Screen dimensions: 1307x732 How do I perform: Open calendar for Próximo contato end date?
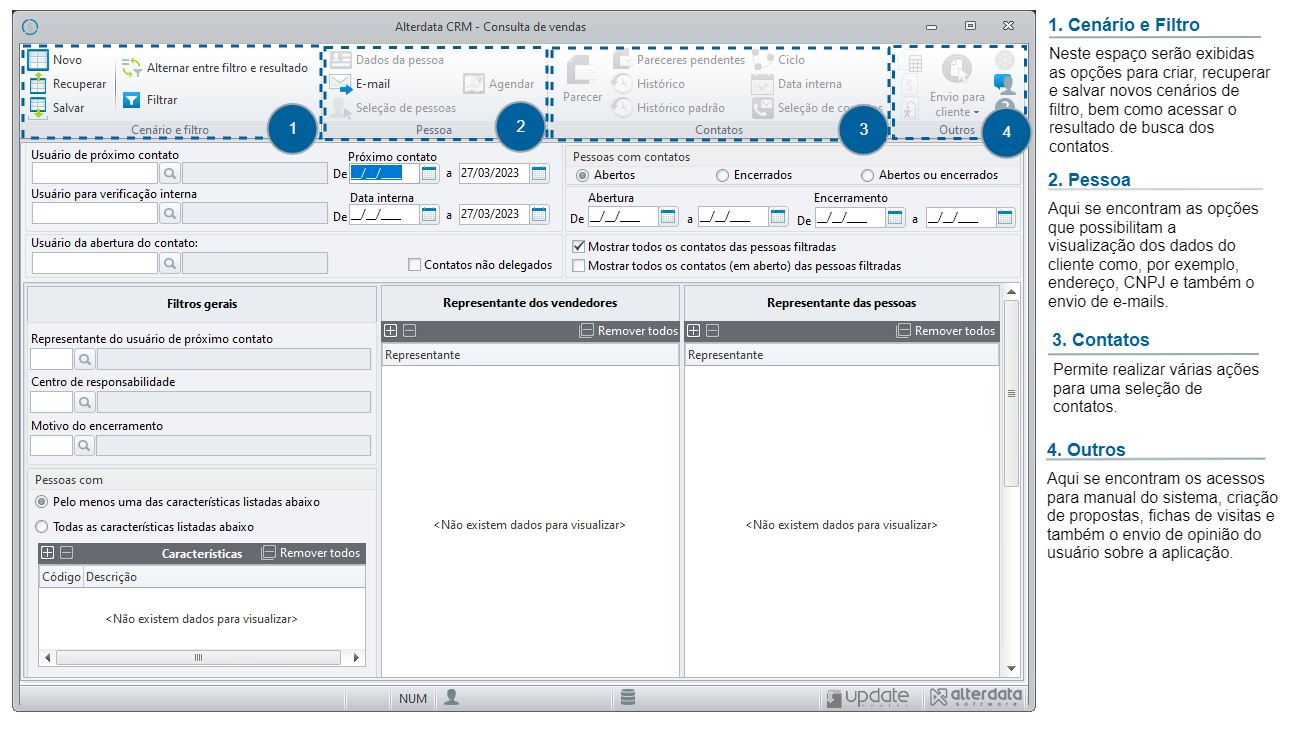[x=539, y=173]
